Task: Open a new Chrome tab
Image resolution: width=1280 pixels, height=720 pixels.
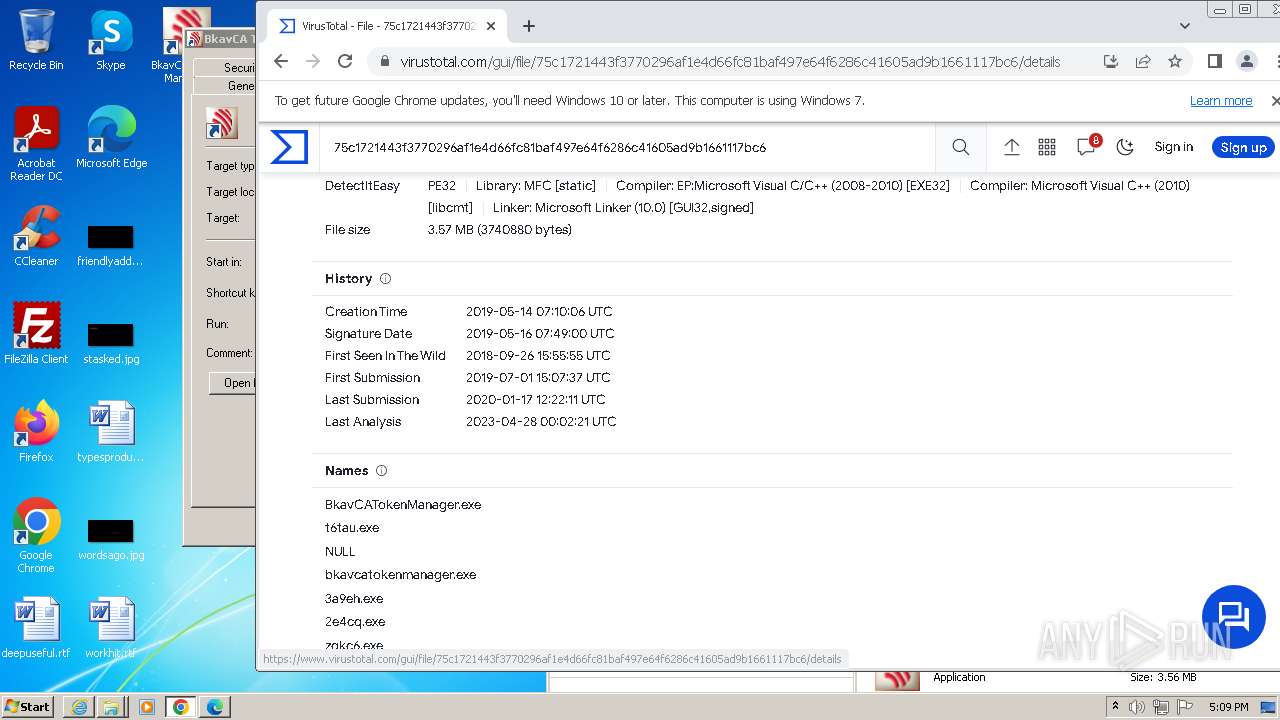Action: 529,26
